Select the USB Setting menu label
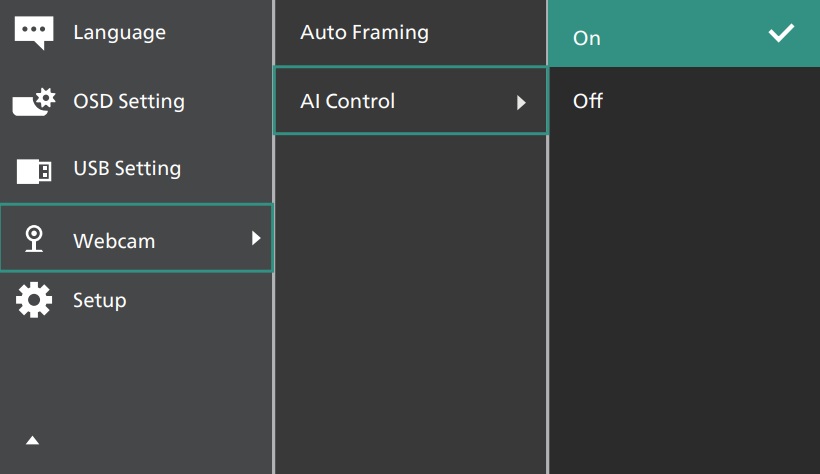Image resolution: width=820 pixels, height=474 pixels. pyautogui.click(x=127, y=168)
